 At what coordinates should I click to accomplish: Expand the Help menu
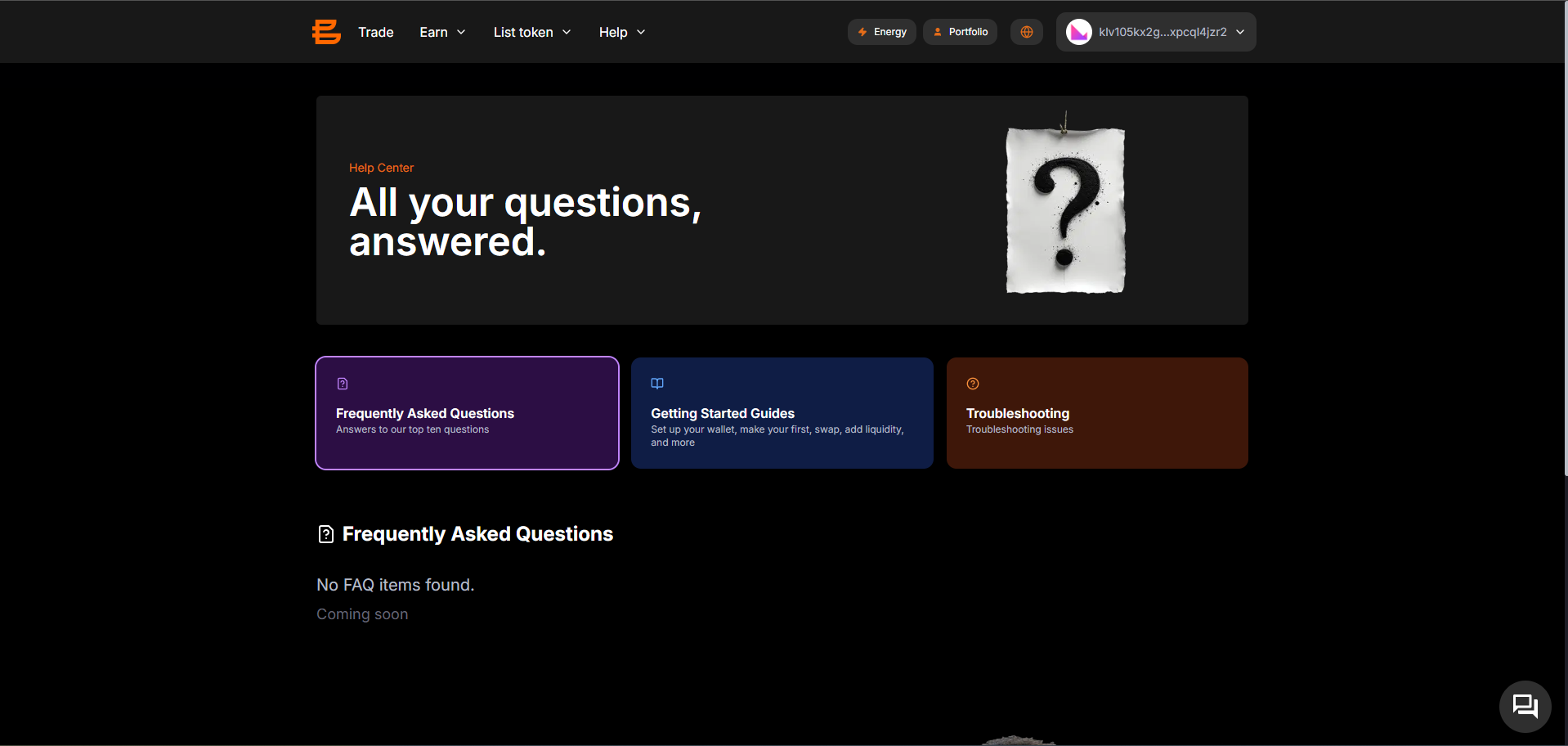pyautogui.click(x=622, y=32)
